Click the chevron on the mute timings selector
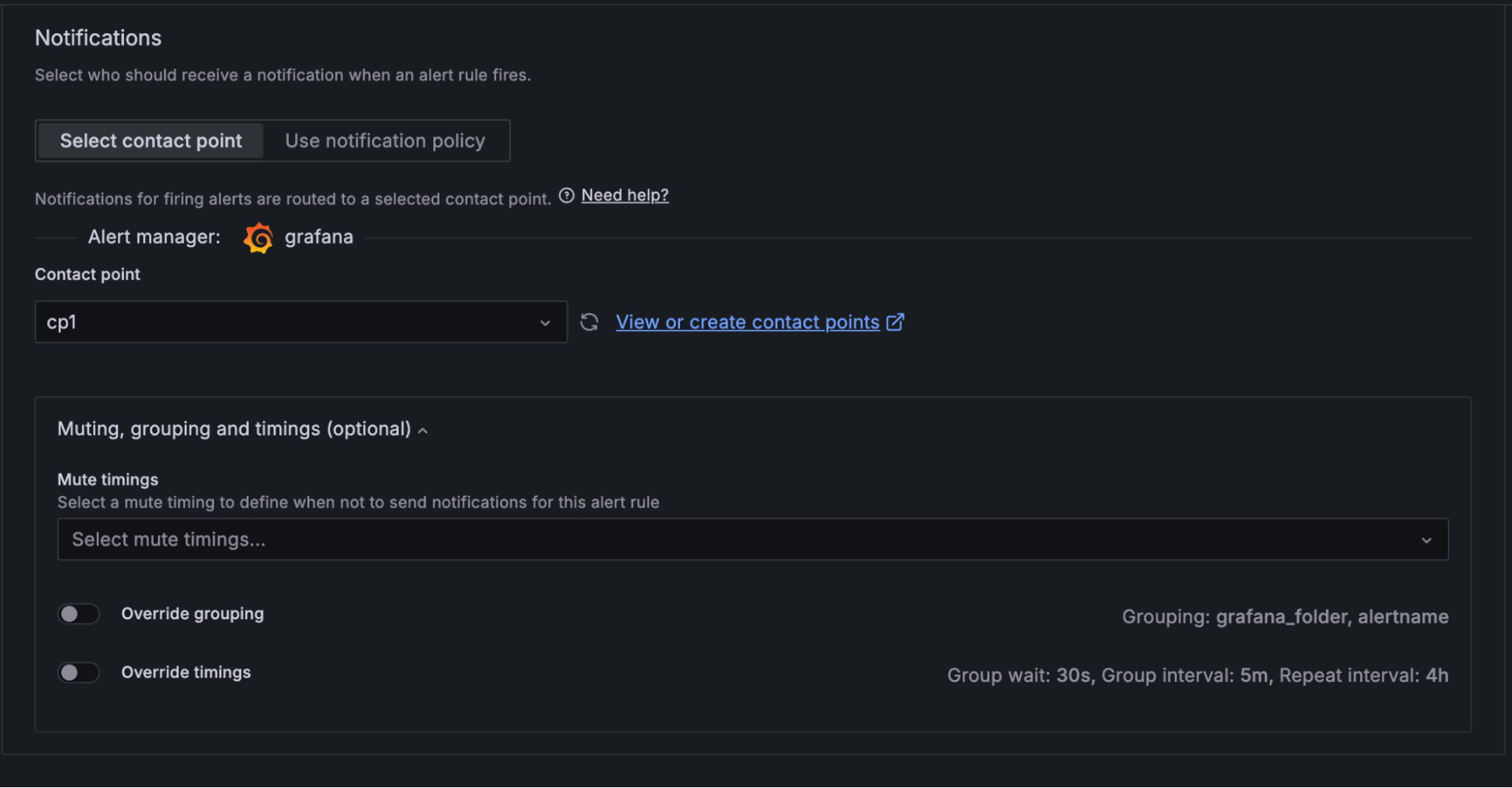1512x788 pixels. [1427, 540]
